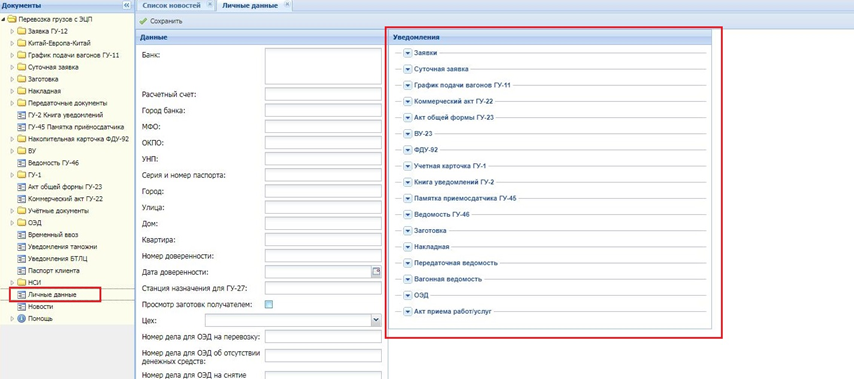Focus the Город банка input field
Image resolution: width=854 pixels, height=379 pixels.
(x=324, y=111)
